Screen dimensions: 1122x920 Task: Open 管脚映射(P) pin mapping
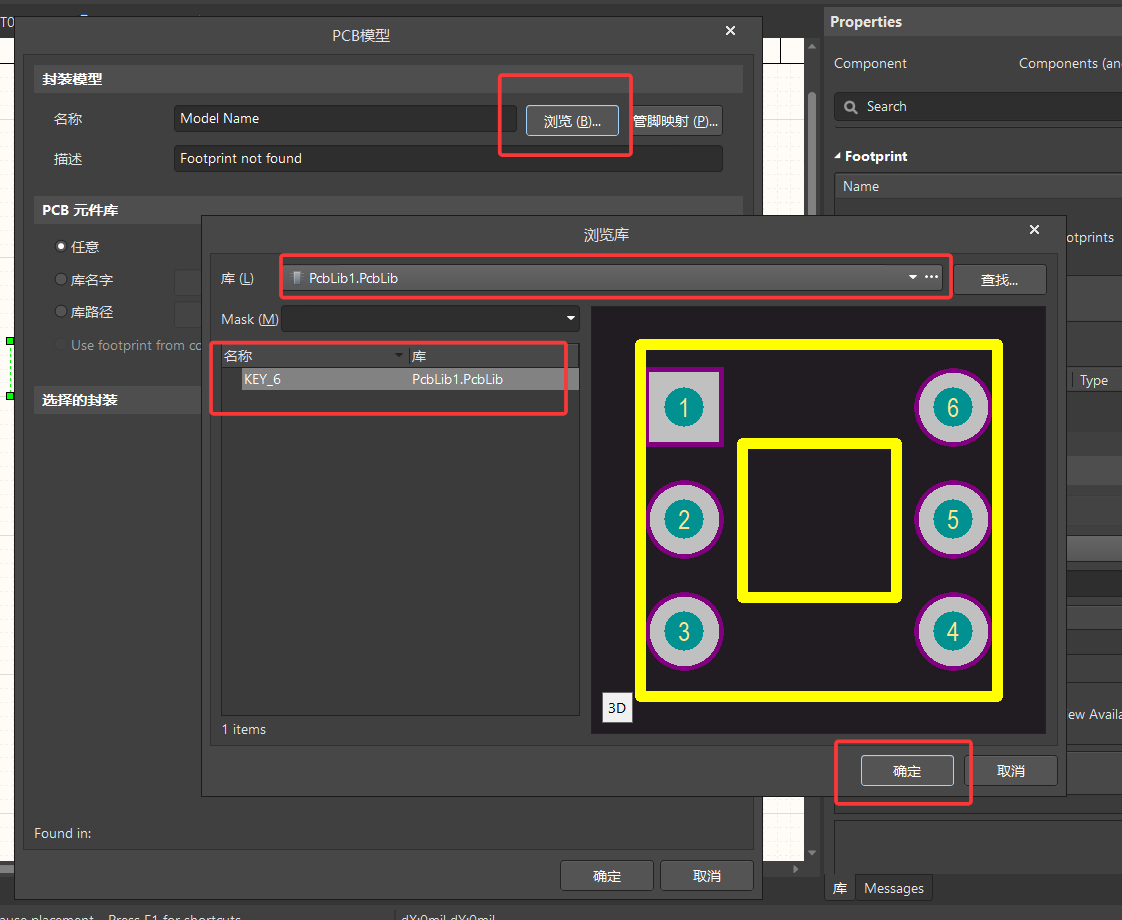pyautogui.click(x=676, y=120)
